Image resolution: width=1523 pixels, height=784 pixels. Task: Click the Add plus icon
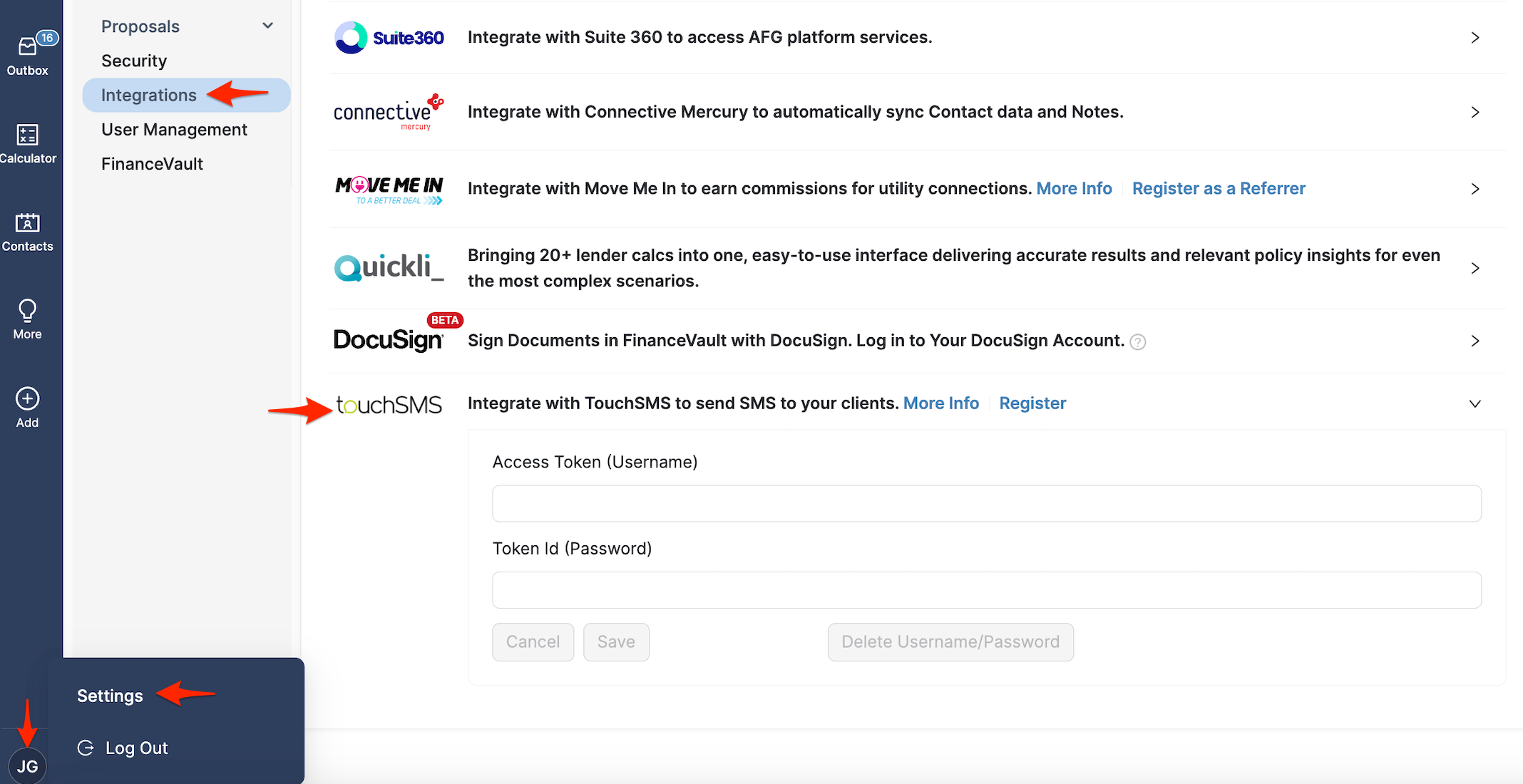(27, 399)
